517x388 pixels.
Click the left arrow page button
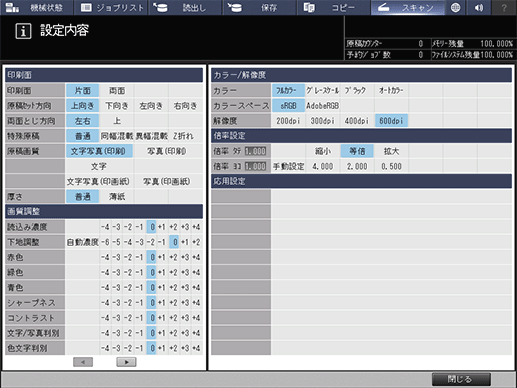[83, 362]
